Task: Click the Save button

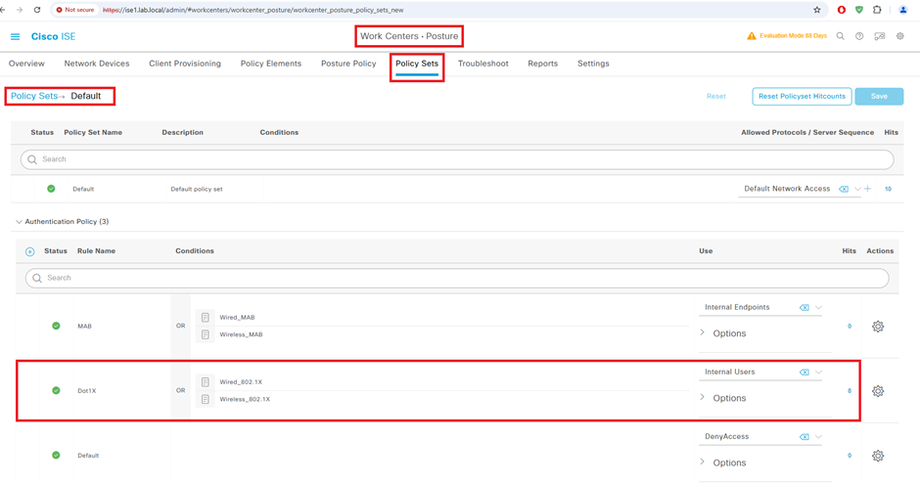Action: (879, 96)
